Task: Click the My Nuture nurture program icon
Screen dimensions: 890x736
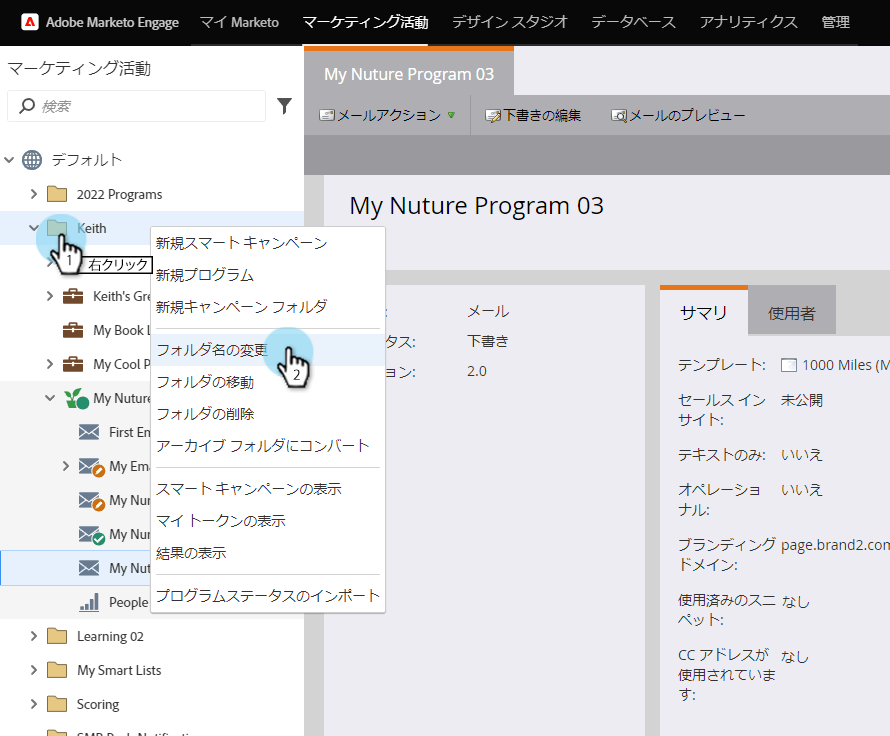Action: (77, 398)
